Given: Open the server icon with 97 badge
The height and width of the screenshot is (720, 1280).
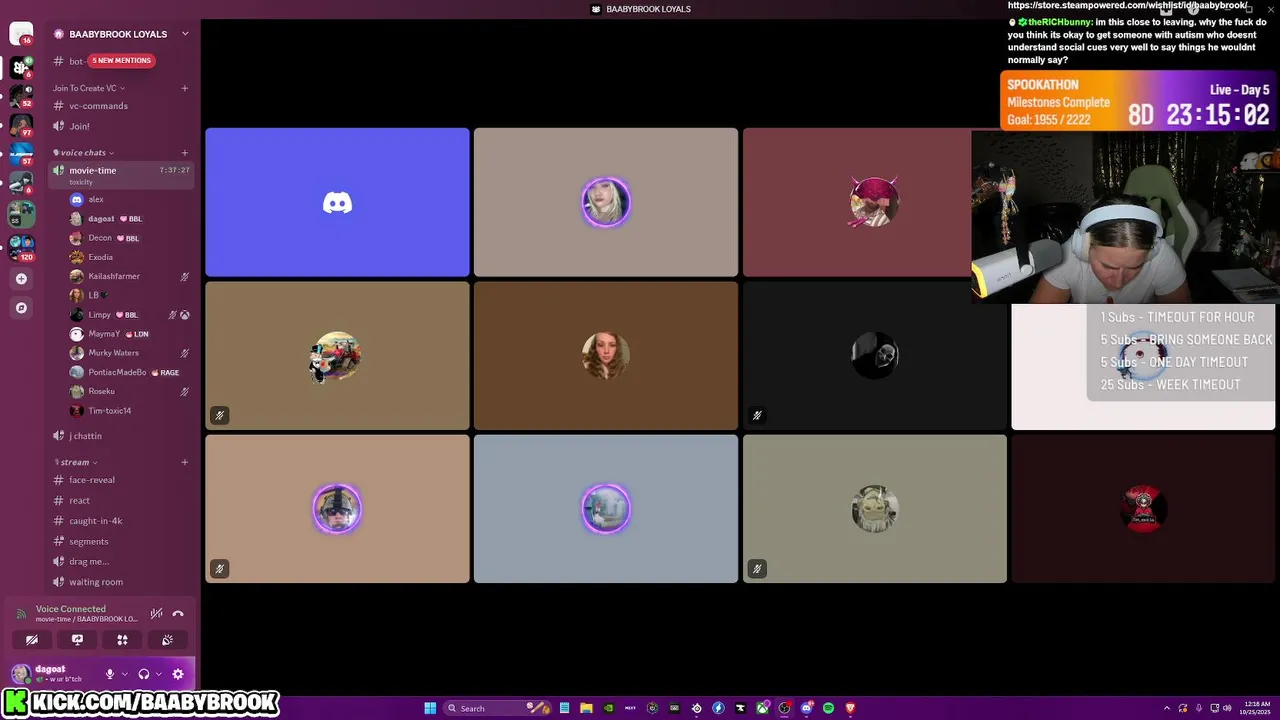Looking at the screenshot, I should pyautogui.click(x=21, y=126).
